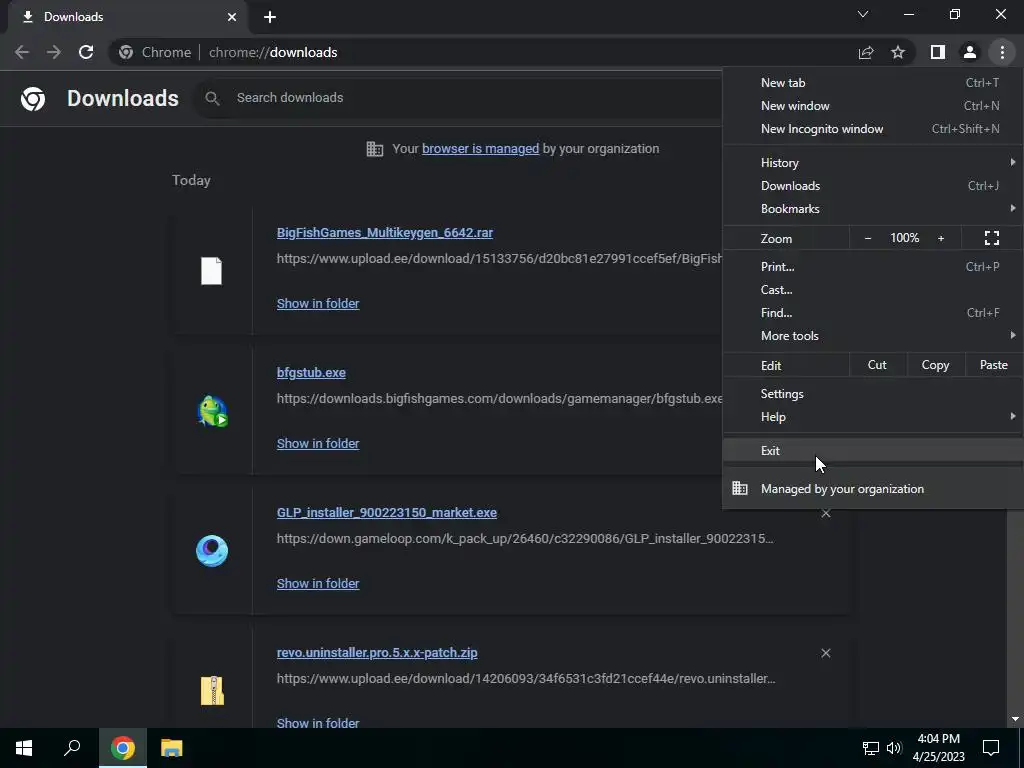The height and width of the screenshot is (768, 1024).
Task: Enter fullscreen using Zoom fullscreen icon
Action: pos(991,238)
